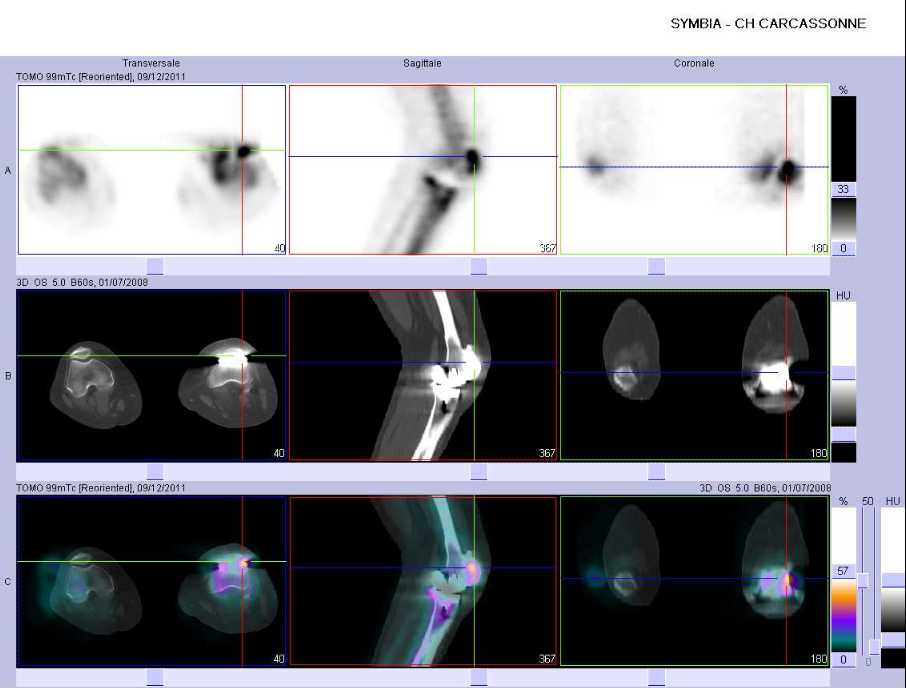The width and height of the screenshot is (906, 688).
Task: Click the 'TOMO 99mTc [Reoriented], 09/12/2011' label above row A
Action: tap(101, 76)
